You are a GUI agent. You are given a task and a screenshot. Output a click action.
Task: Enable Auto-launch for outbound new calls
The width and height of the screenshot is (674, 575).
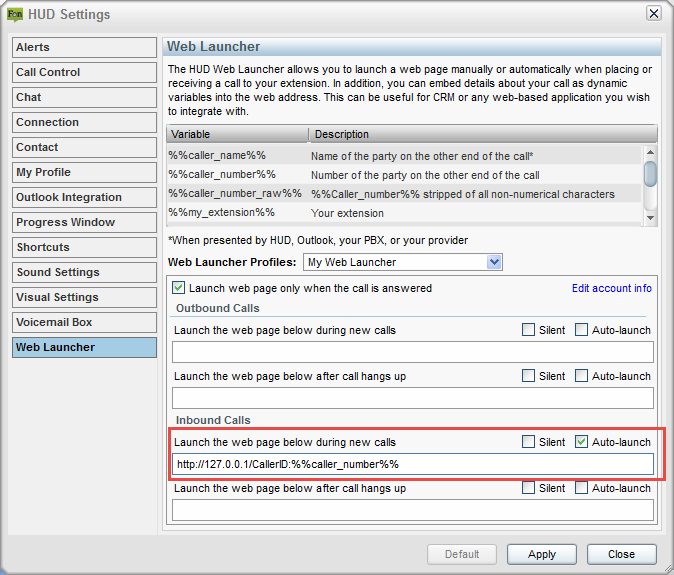pos(581,330)
